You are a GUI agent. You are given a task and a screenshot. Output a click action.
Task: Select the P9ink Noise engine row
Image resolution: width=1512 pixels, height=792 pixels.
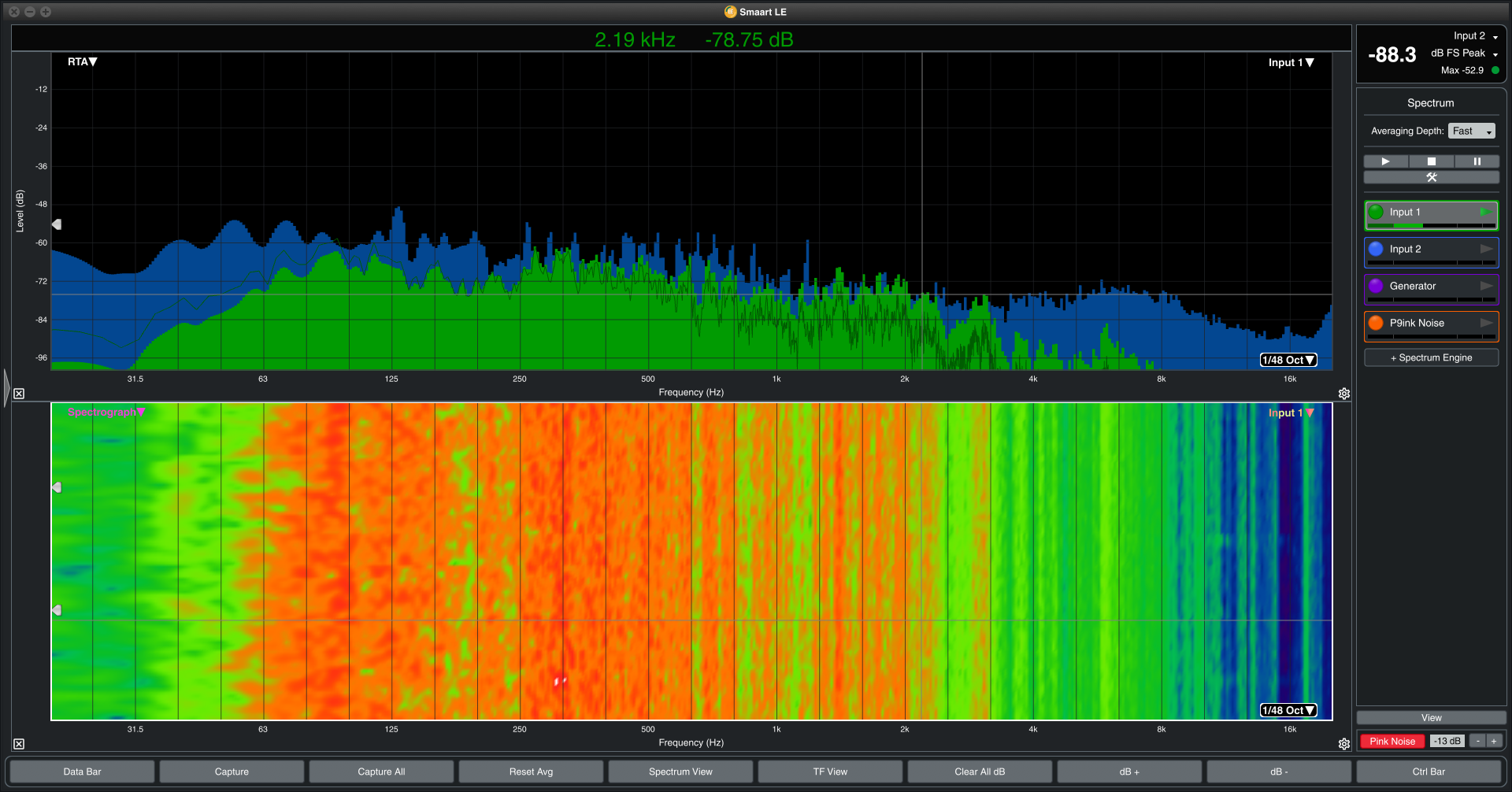coord(1431,326)
